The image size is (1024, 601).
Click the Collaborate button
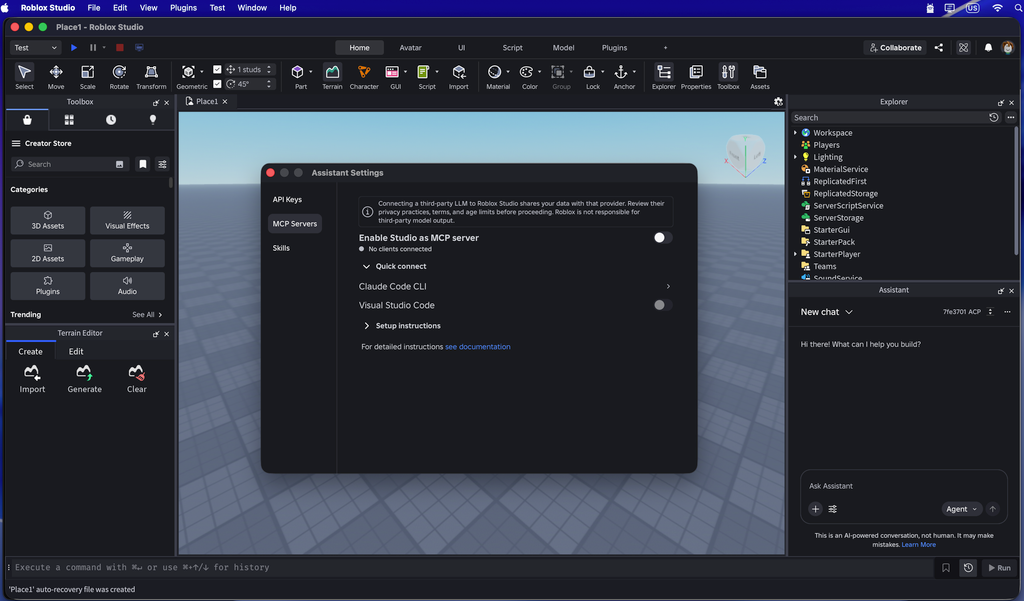click(x=895, y=48)
